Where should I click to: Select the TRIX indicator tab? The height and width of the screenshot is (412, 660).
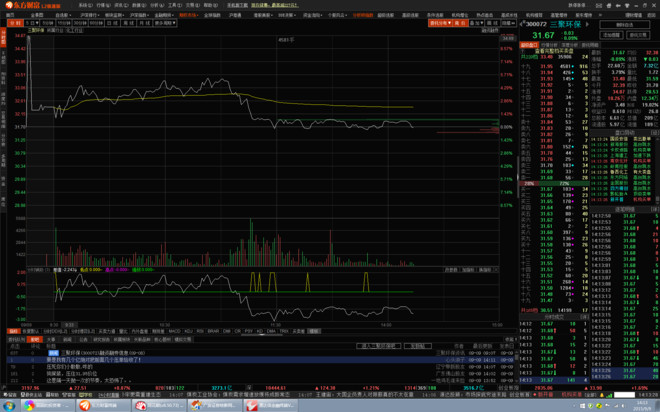[284, 331]
